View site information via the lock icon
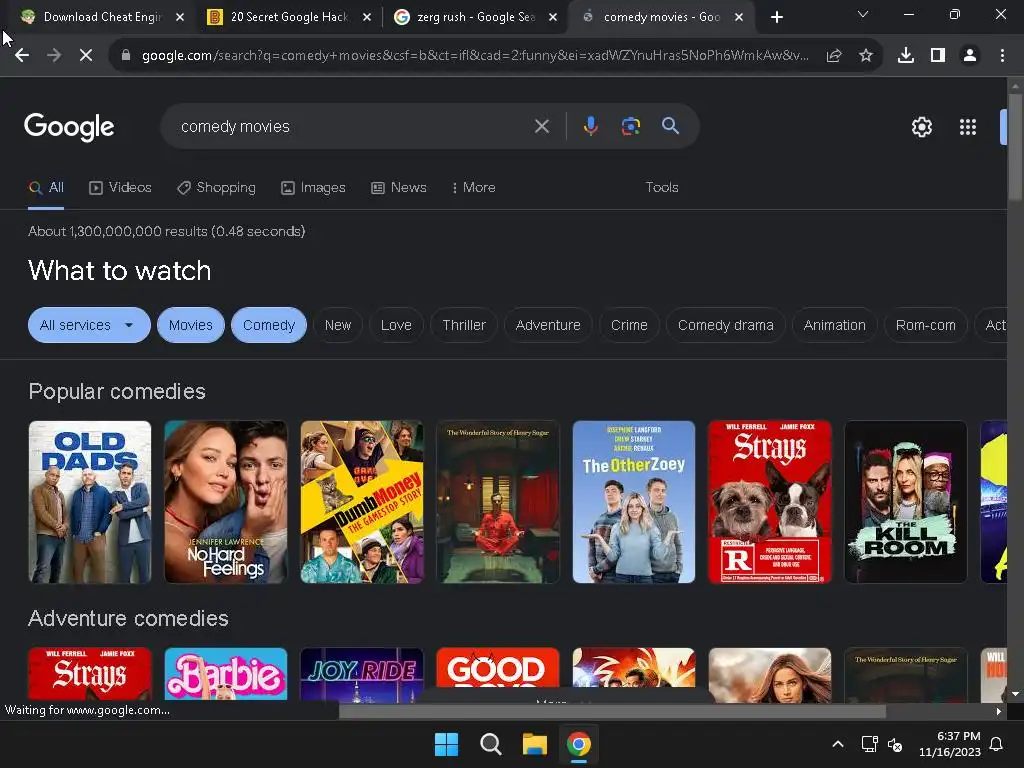This screenshot has width=1024, height=768. 125,56
